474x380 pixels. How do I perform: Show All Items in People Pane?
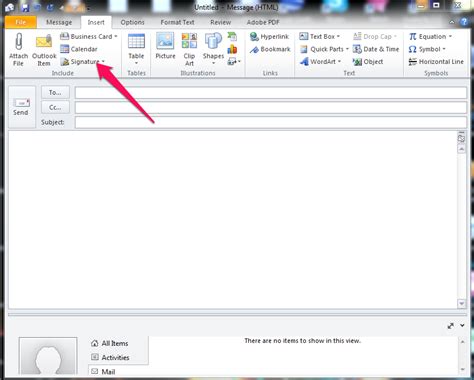(110, 343)
